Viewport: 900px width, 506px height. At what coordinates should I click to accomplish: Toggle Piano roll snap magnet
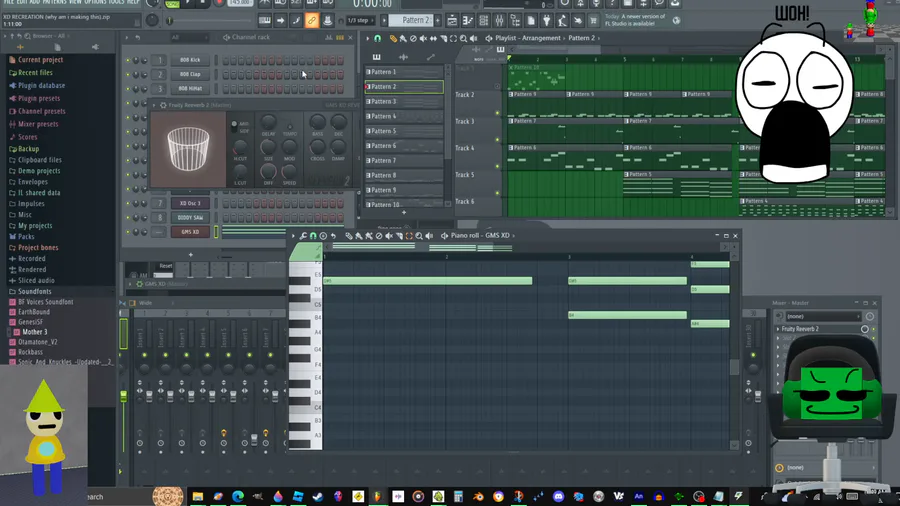coord(313,236)
